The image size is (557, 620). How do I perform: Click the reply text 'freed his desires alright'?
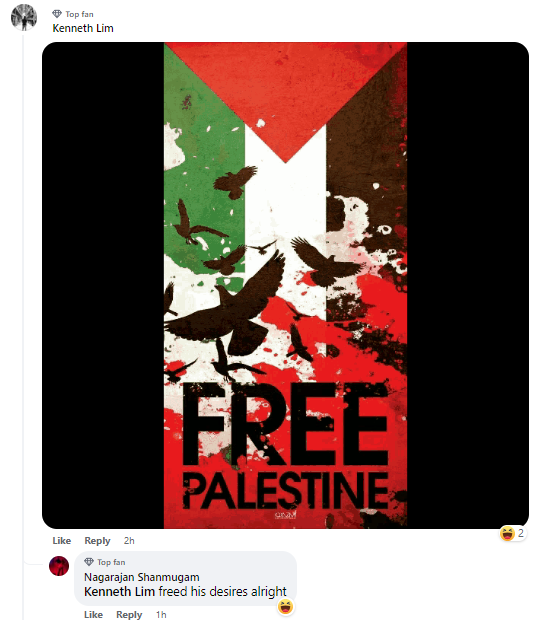223,592
